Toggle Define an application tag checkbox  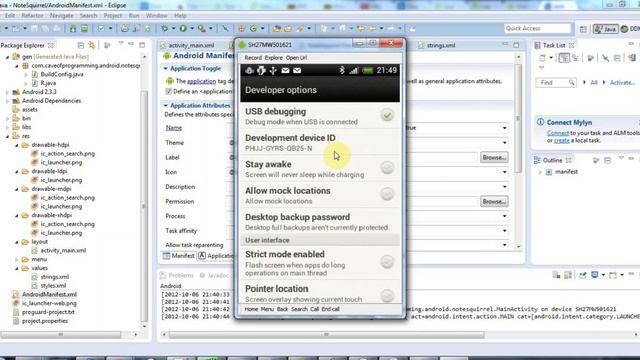pyautogui.click(x=168, y=91)
